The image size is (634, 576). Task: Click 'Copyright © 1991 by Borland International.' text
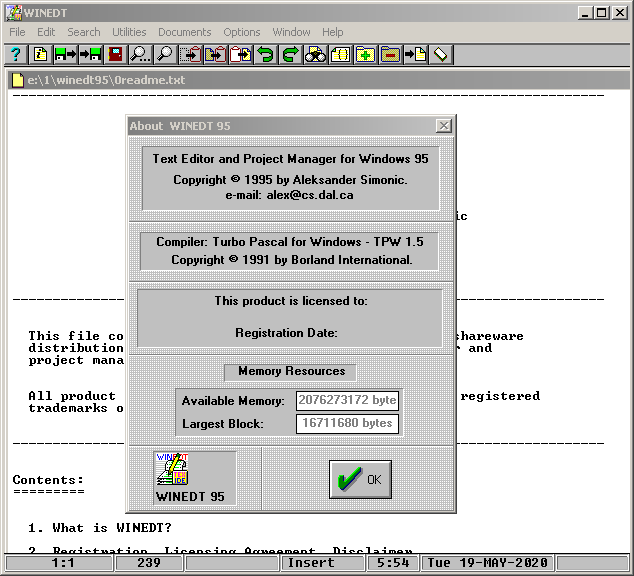point(292,260)
